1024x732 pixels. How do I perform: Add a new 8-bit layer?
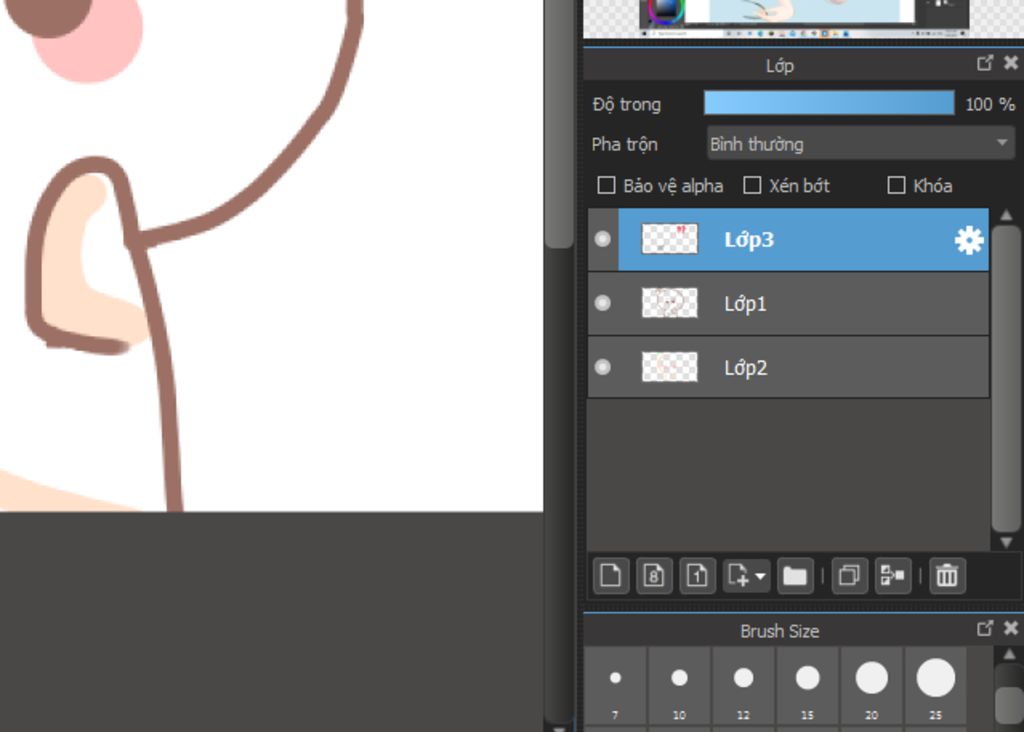pyautogui.click(x=654, y=576)
